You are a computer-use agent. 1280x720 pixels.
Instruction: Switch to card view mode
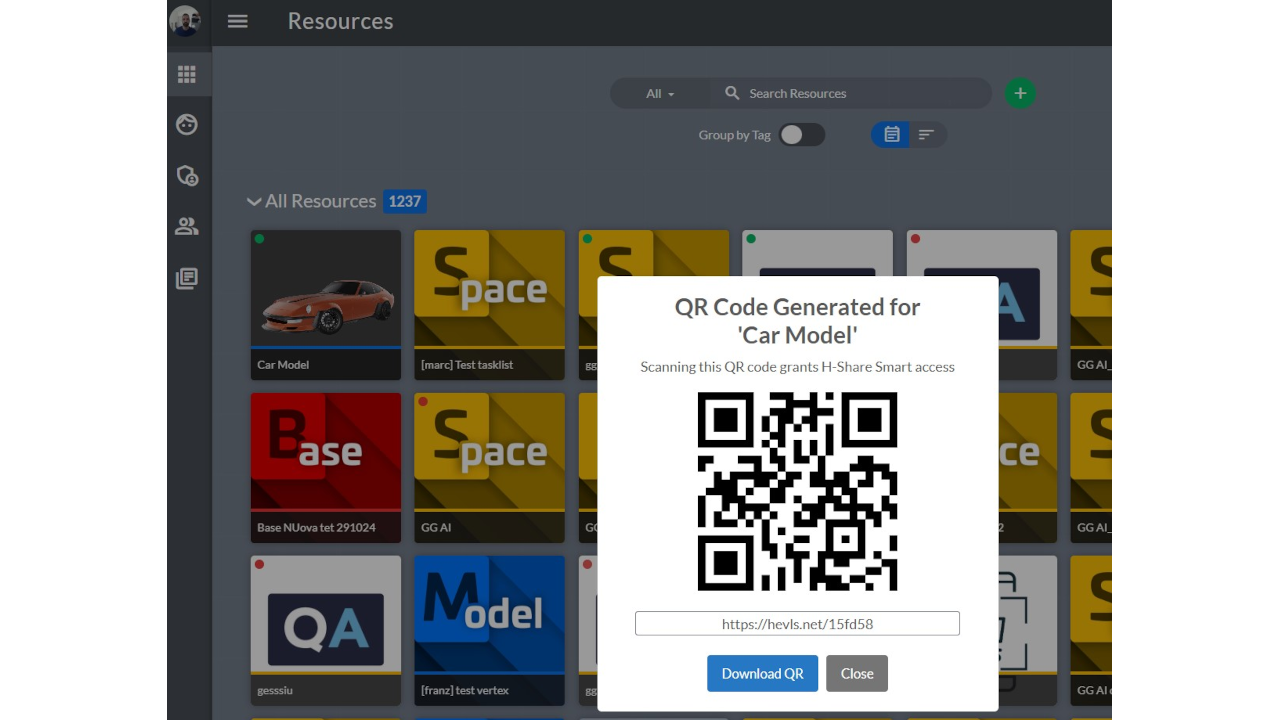coord(891,135)
